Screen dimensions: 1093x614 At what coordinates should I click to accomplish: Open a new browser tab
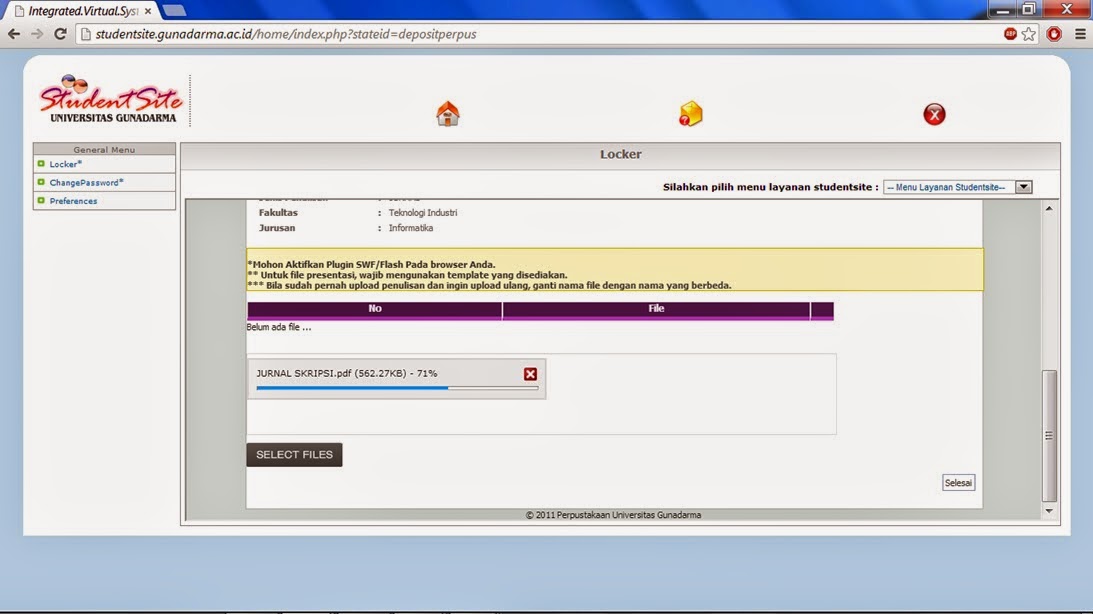click(174, 10)
